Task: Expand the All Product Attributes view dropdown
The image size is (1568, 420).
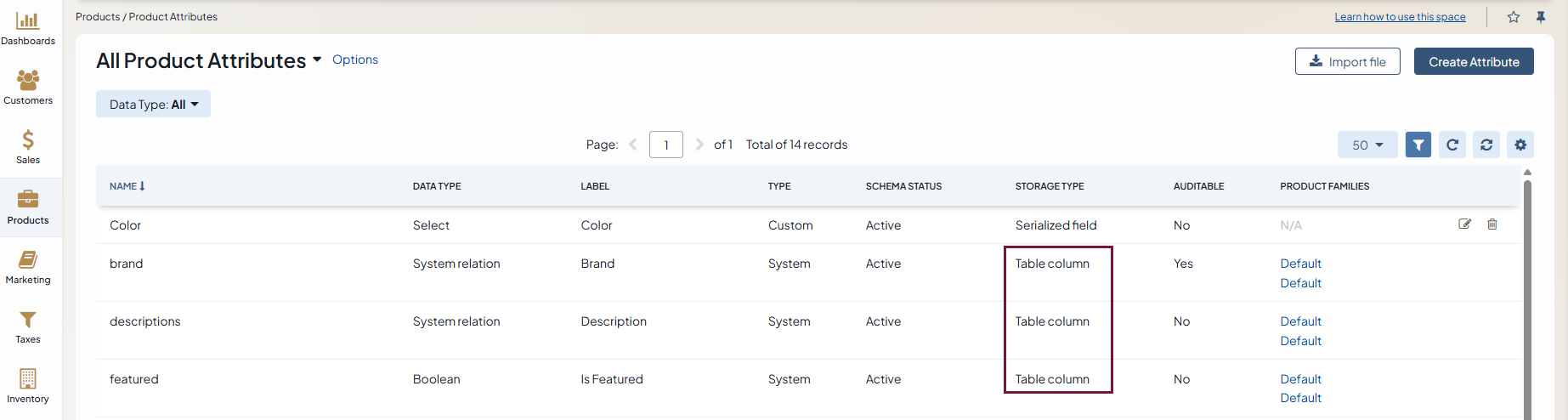Action: click(317, 60)
